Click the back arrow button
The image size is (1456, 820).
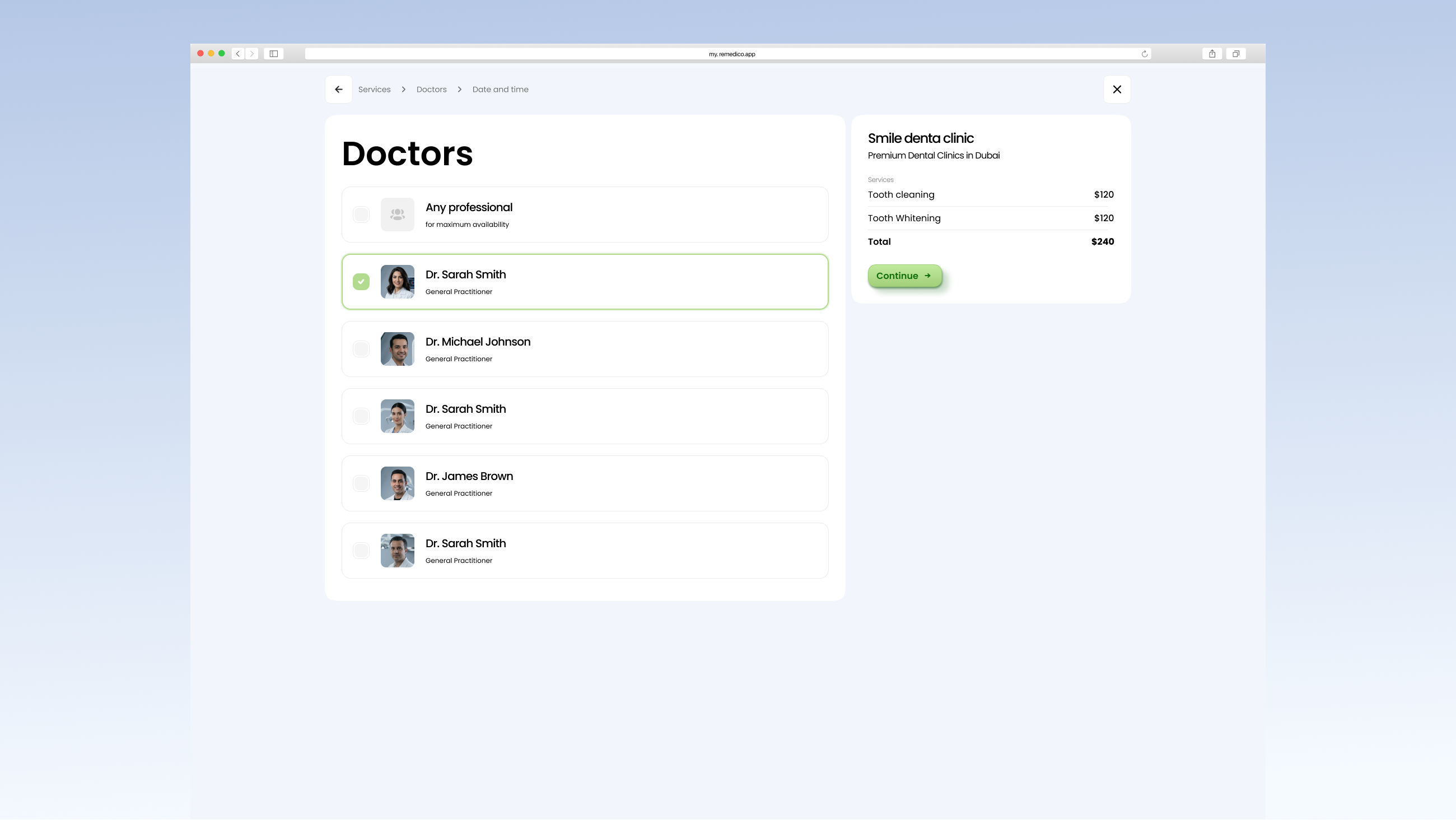339,90
